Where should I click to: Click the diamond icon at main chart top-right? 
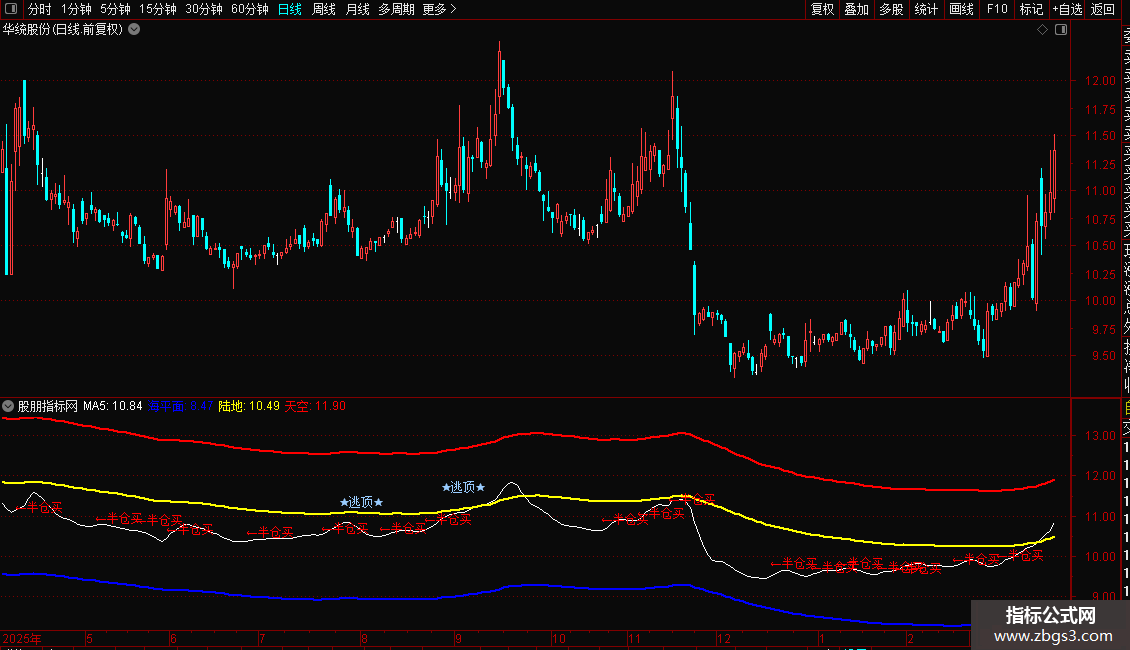(1042, 30)
